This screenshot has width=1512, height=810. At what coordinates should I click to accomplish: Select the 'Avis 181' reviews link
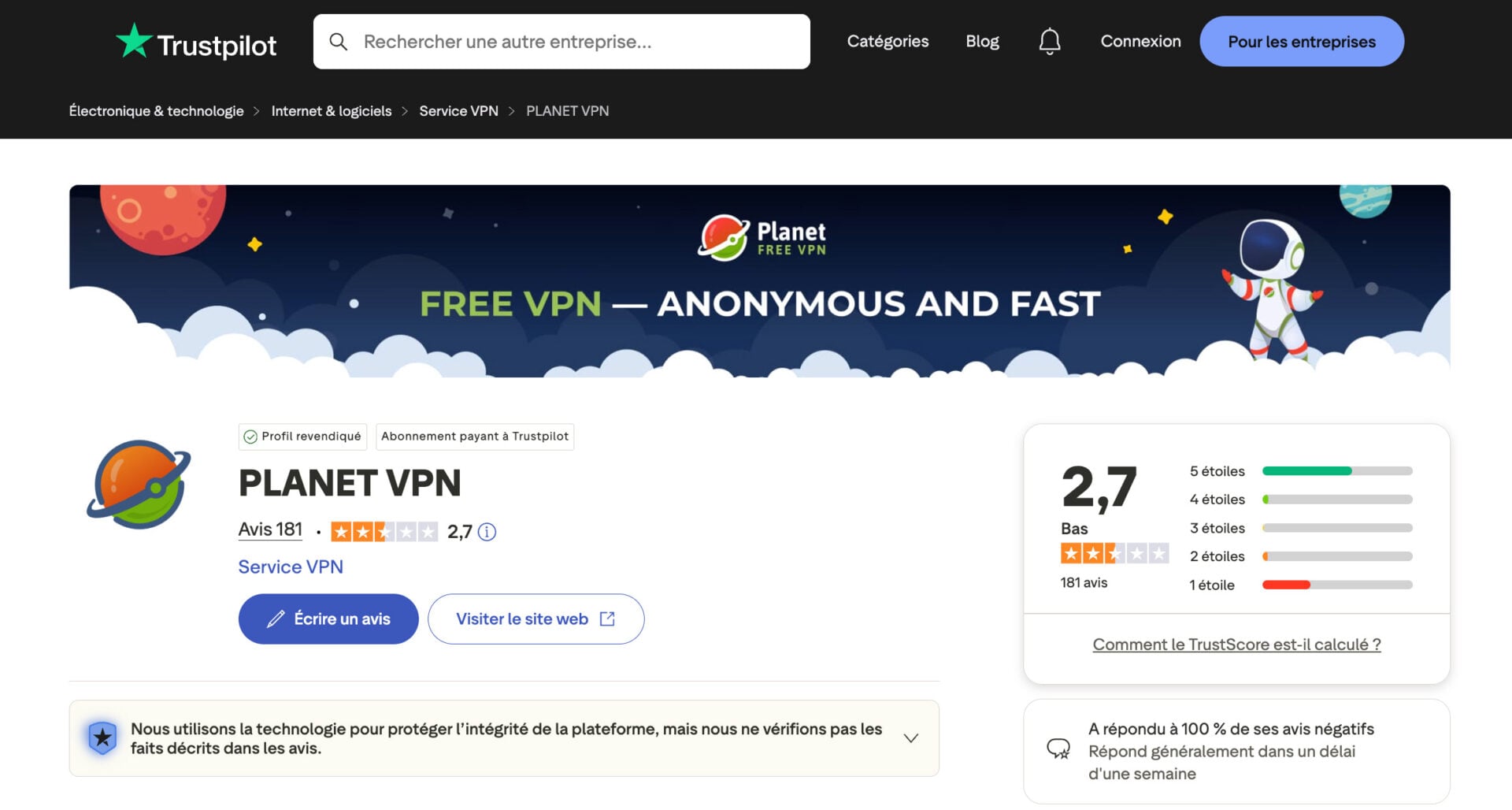(x=270, y=529)
